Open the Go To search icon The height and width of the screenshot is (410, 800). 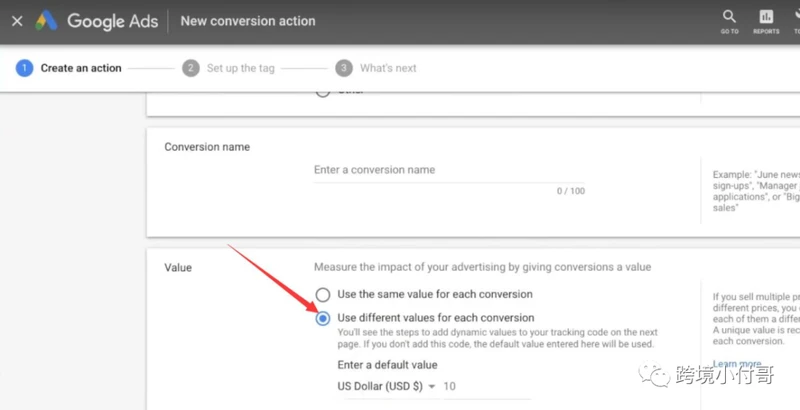(729, 22)
